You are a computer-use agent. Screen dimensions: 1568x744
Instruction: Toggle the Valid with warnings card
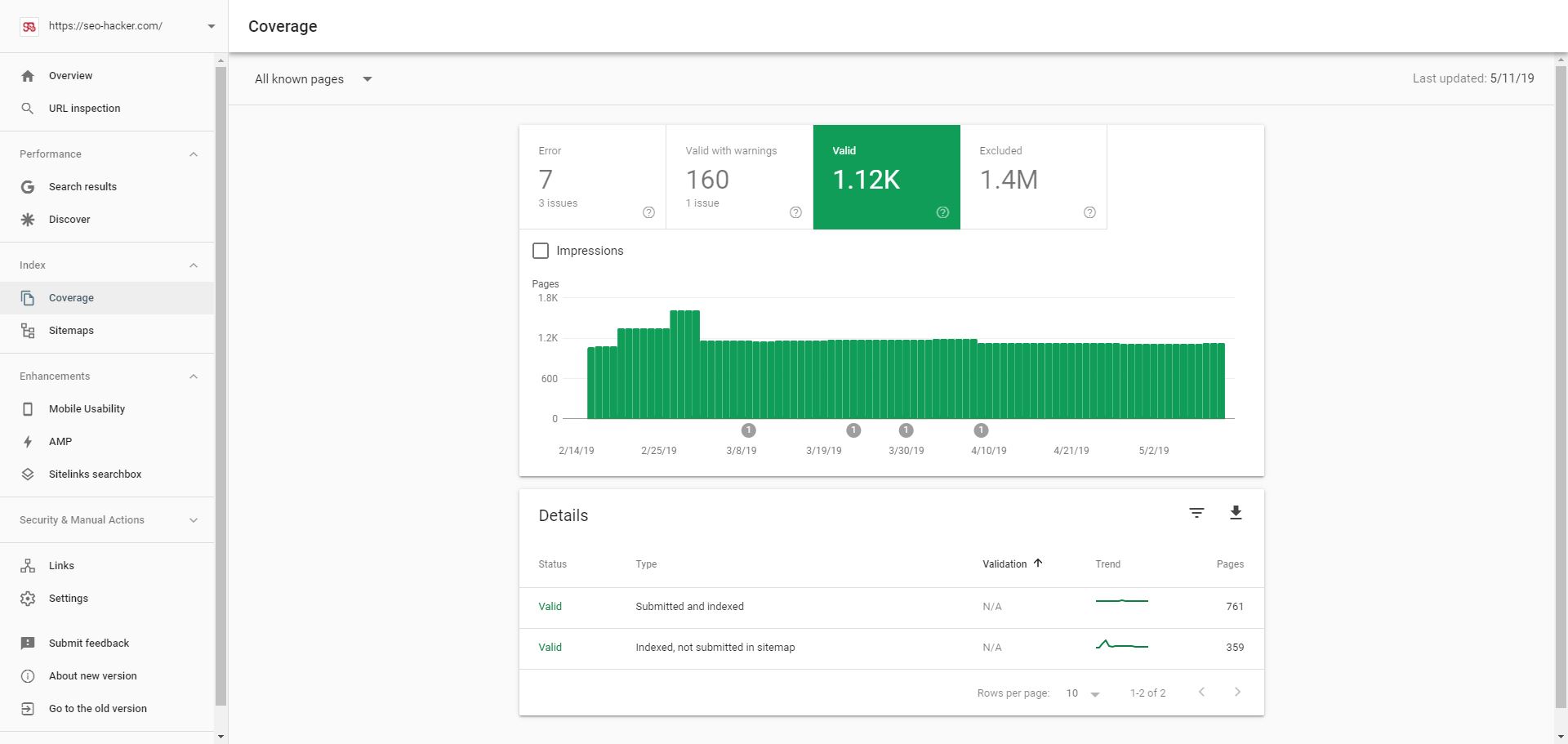tap(739, 177)
